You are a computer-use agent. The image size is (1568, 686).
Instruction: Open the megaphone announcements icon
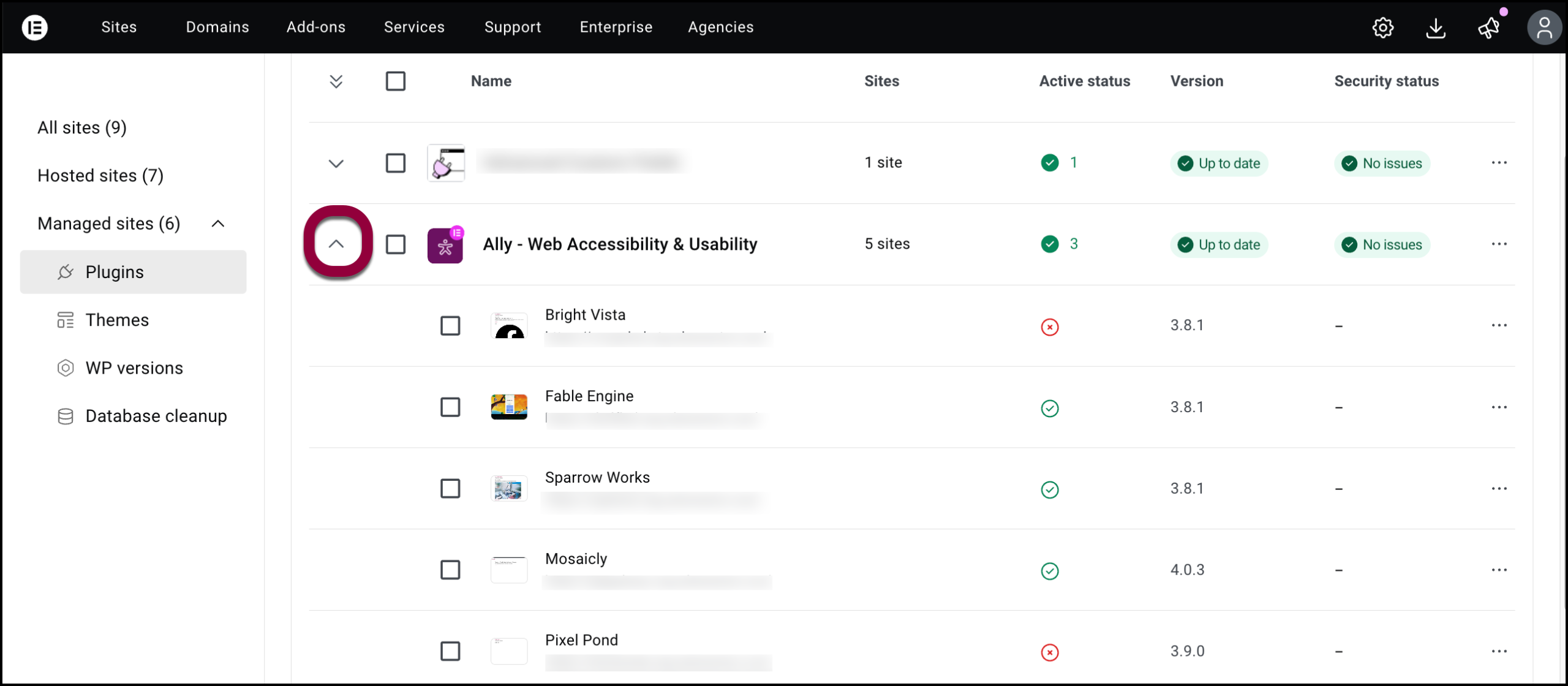tap(1488, 28)
